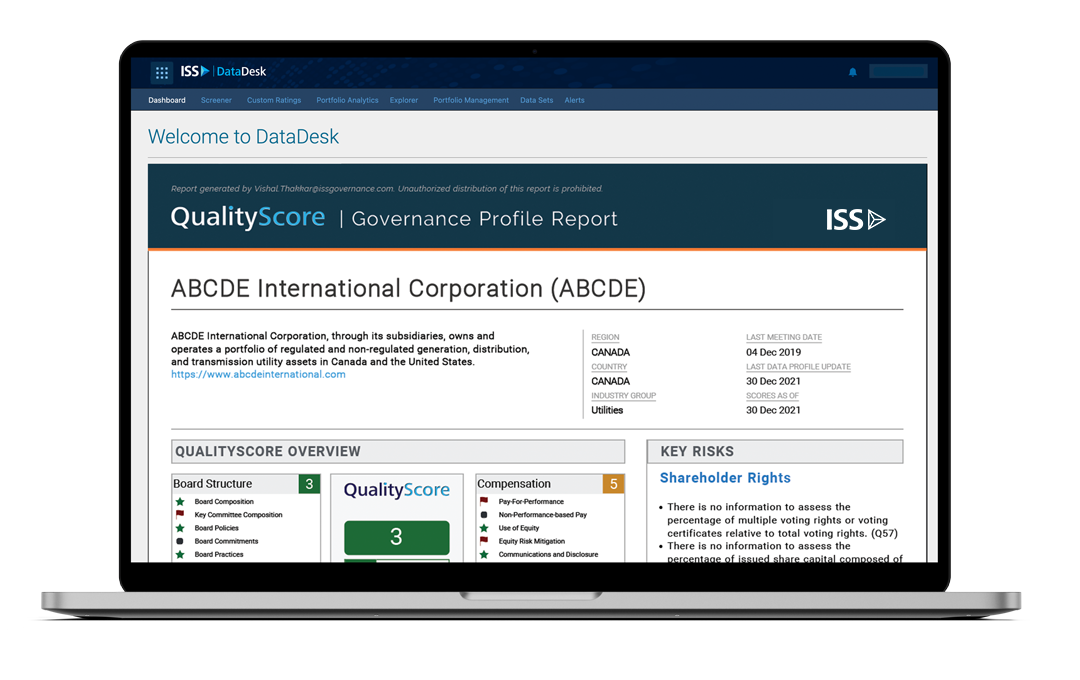Open the Data Sets tab
Viewport: 1080px width, 680px height.
point(537,101)
